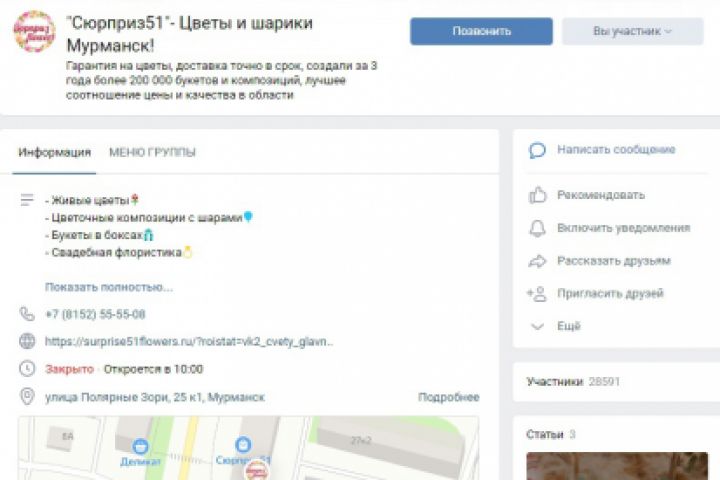720x480 pixels.
Task: Enable notifications with the bell icon
Action: click(x=537, y=228)
